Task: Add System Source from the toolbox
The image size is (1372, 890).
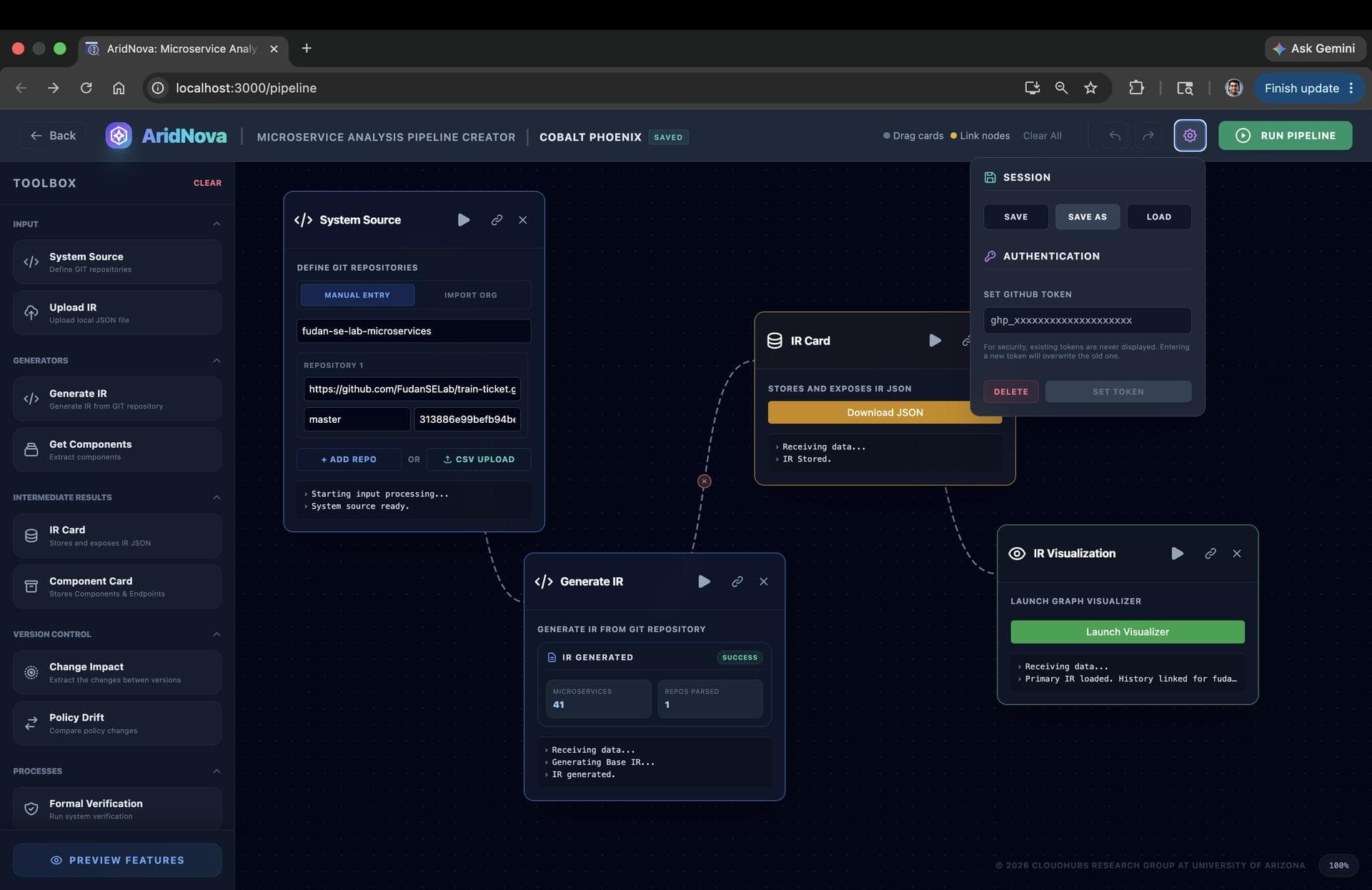Action: [x=117, y=262]
